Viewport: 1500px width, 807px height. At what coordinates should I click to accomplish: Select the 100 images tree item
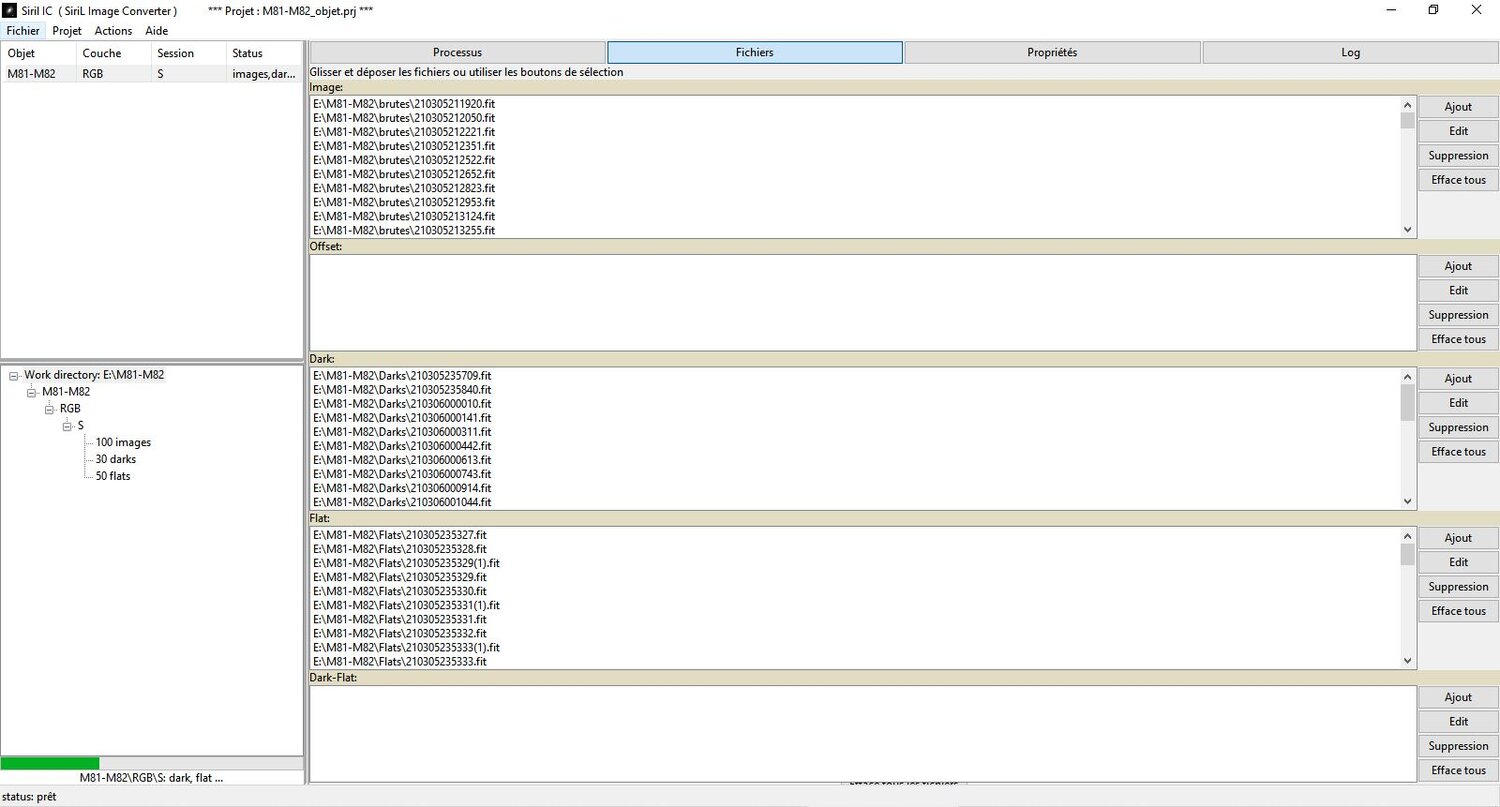(x=123, y=442)
